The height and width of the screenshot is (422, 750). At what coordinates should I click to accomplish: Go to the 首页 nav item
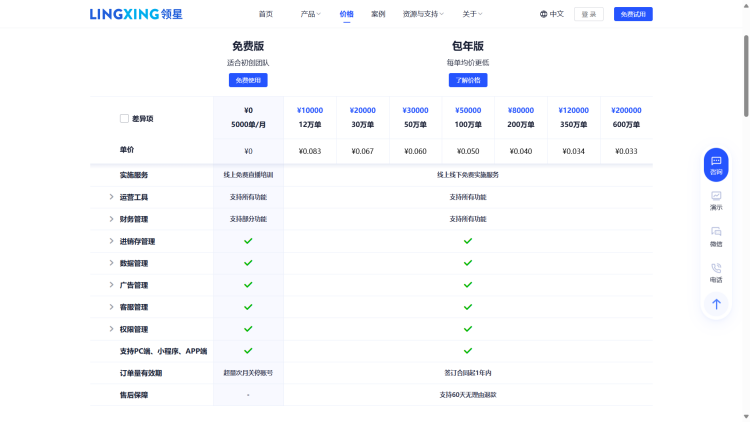[265, 14]
